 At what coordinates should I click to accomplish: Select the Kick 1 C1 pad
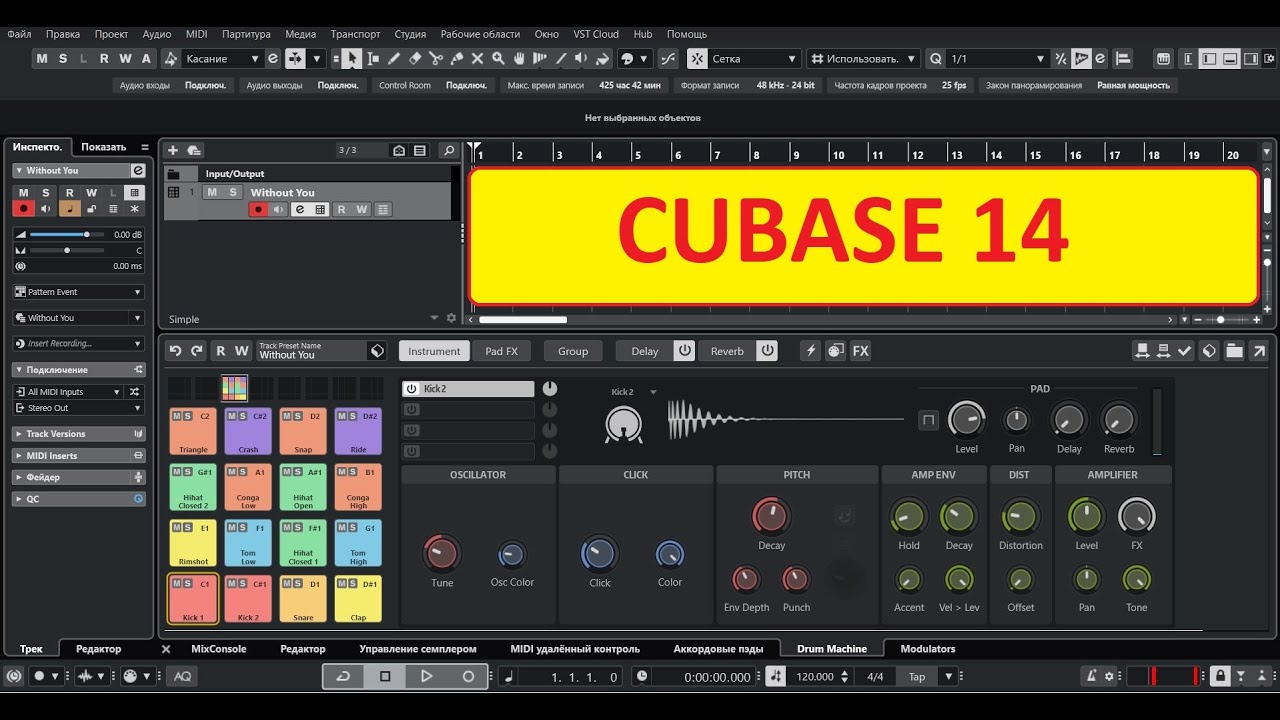(193, 599)
